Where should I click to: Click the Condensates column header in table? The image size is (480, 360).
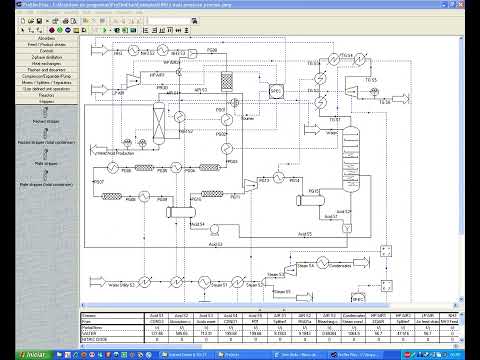(x=354, y=315)
